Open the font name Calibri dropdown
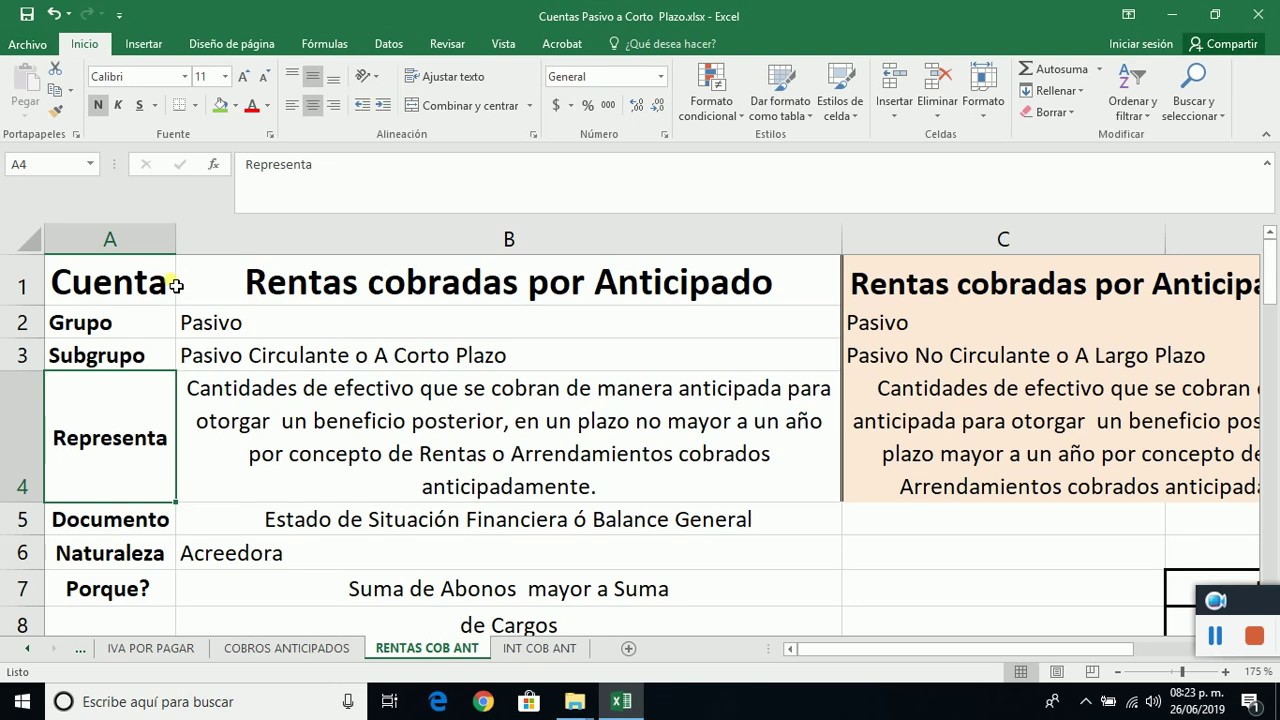1280x720 pixels. [x=185, y=77]
